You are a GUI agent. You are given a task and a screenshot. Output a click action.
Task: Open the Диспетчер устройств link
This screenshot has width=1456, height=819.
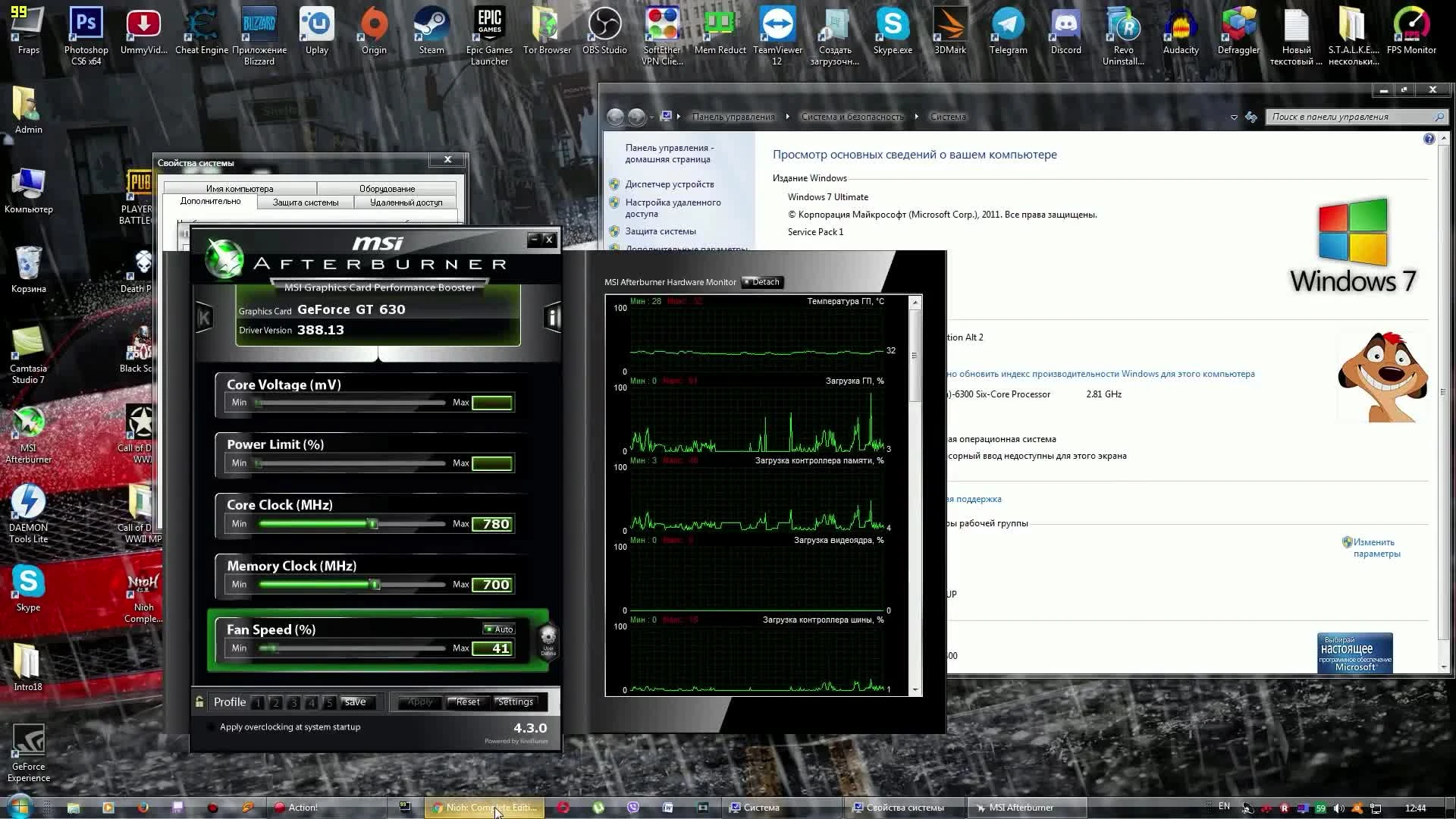coord(669,184)
